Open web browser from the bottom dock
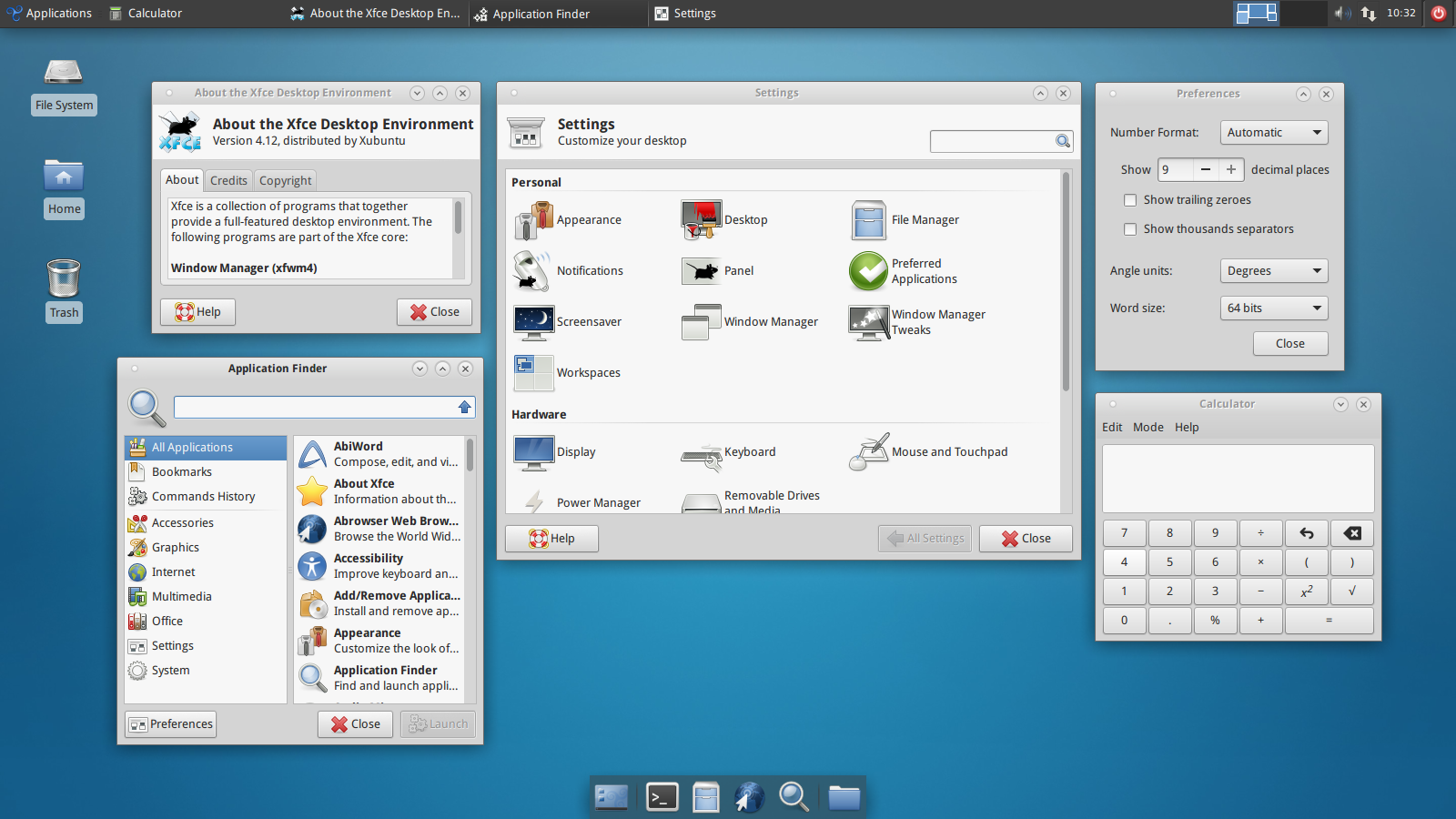The width and height of the screenshot is (1456, 819). coord(749,797)
